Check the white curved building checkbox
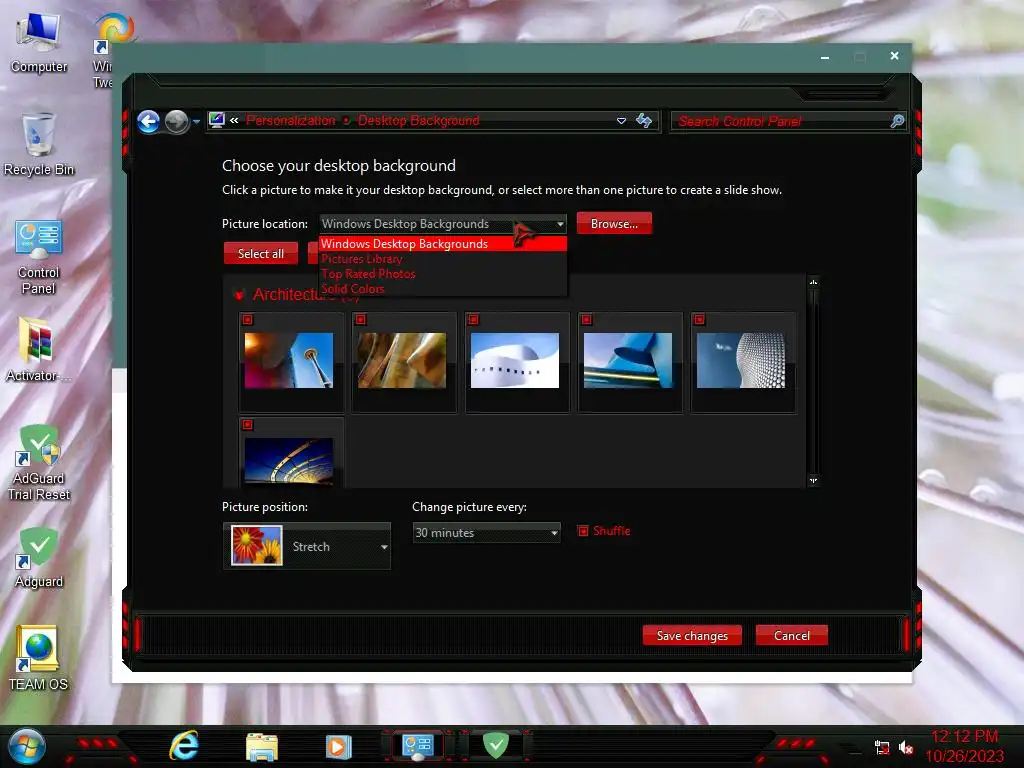Image resolution: width=1024 pixels, height=768 pixels. (473, 319)
